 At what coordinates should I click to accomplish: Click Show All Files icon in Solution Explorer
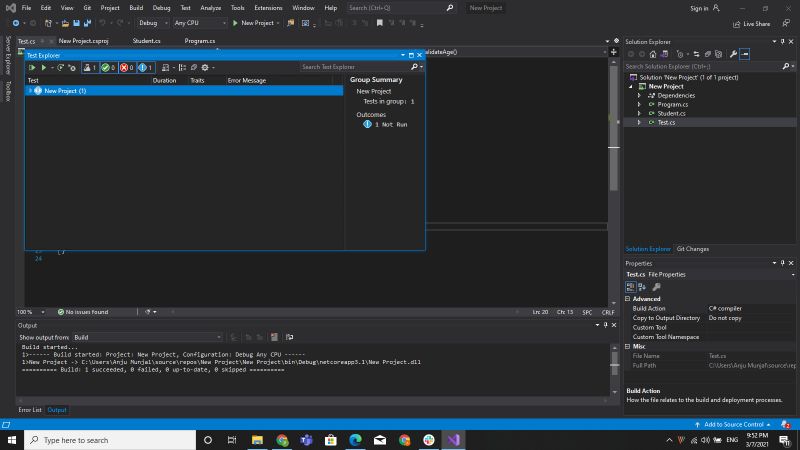[719, 54]
